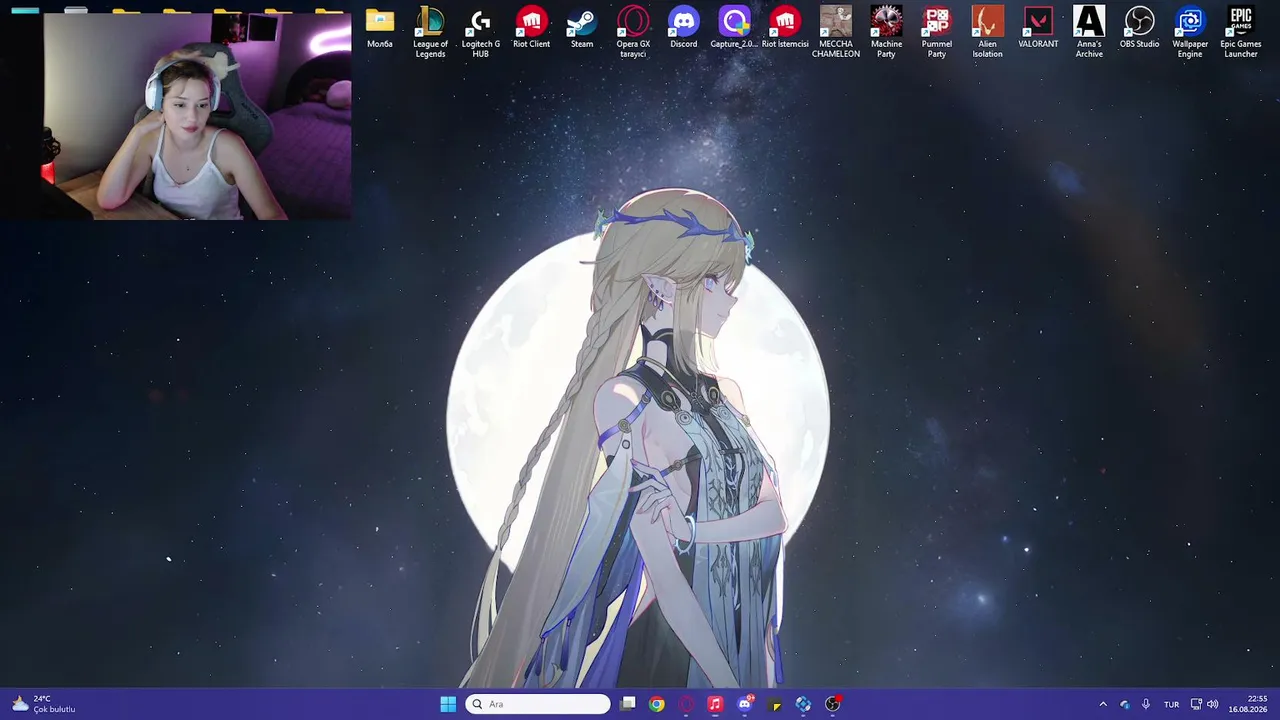Open the yellow Sticky Notes taskbar icon
1280x720 pixels.
point(774,704)
